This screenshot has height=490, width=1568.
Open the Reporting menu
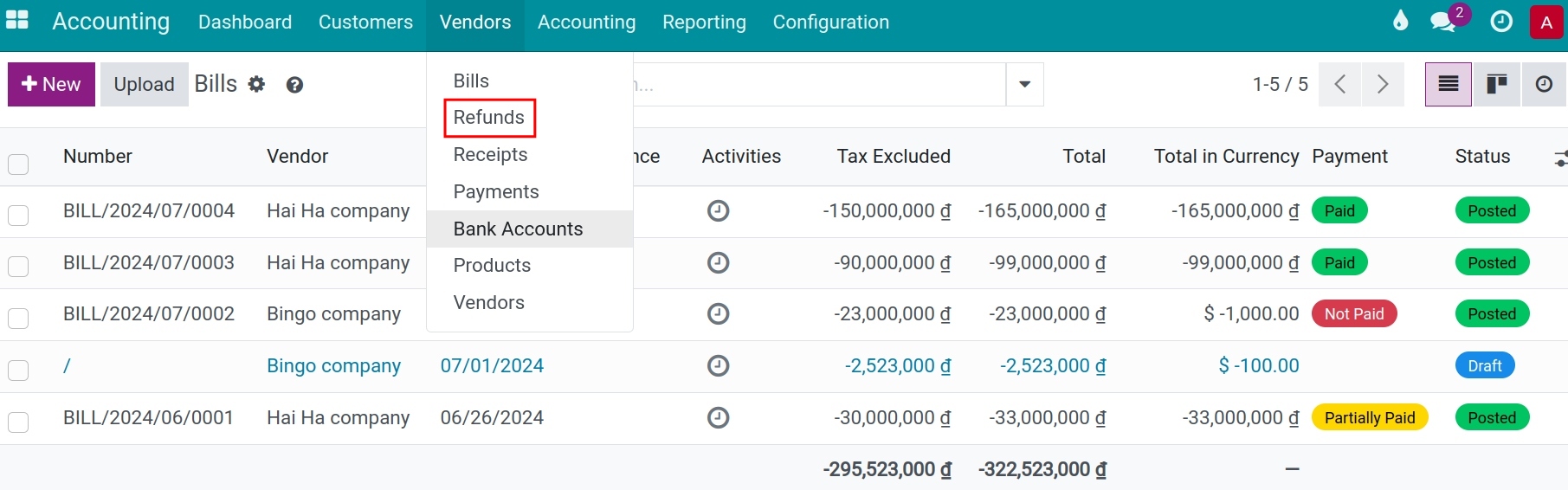pyautogui.click(x=704, y=22)
